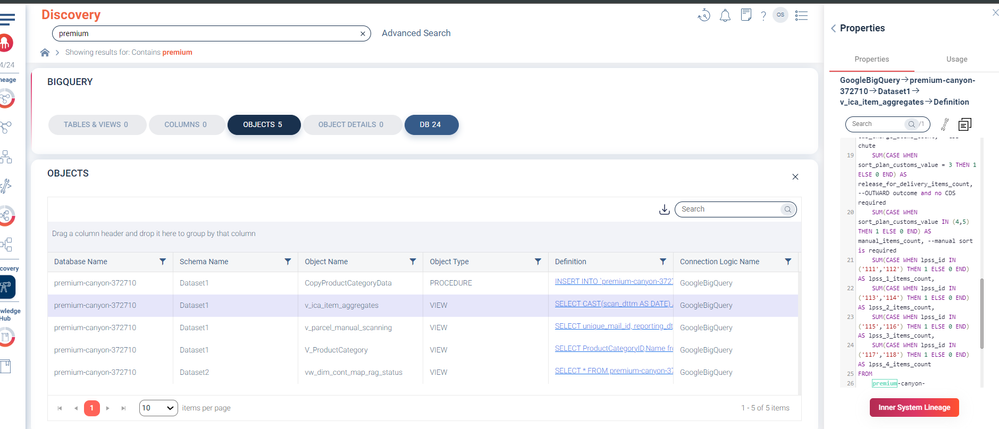Open the notifications bell
The image size is (999, 429).
tap(725, 15)
